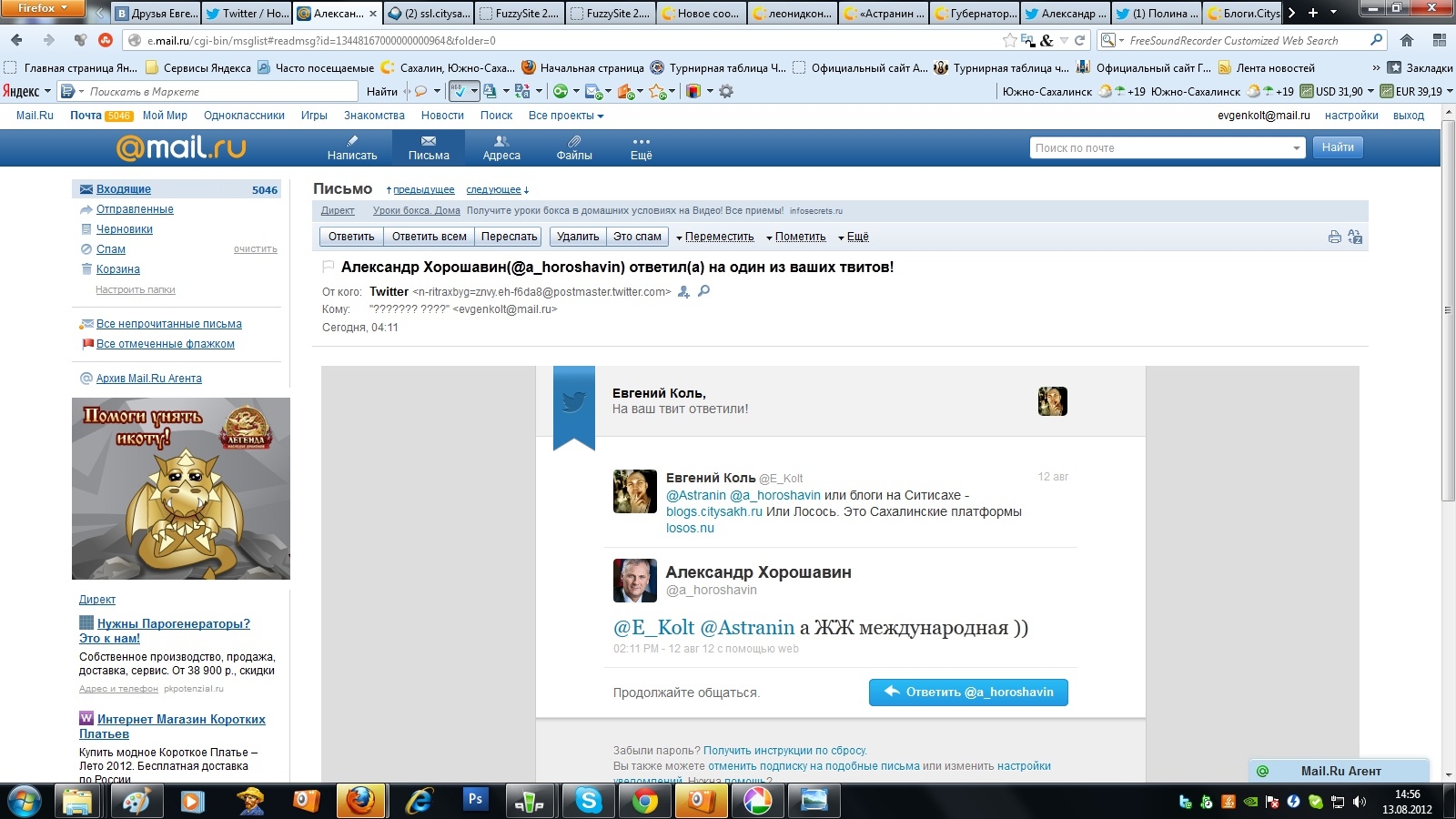
Task: Open a new browser tab with plus
Action: click(1313, 13)
